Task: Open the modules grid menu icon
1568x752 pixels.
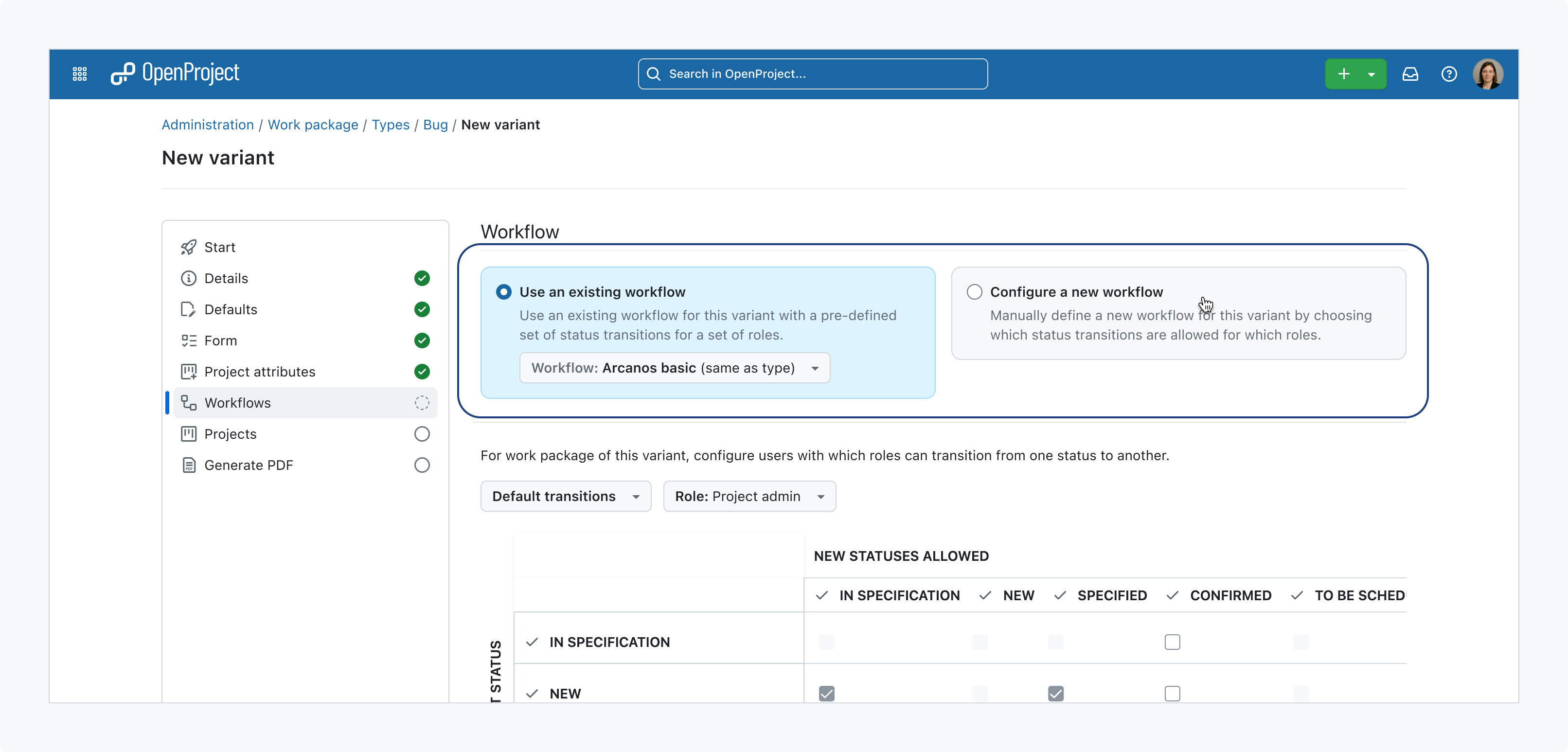Action: coord(80,73)
